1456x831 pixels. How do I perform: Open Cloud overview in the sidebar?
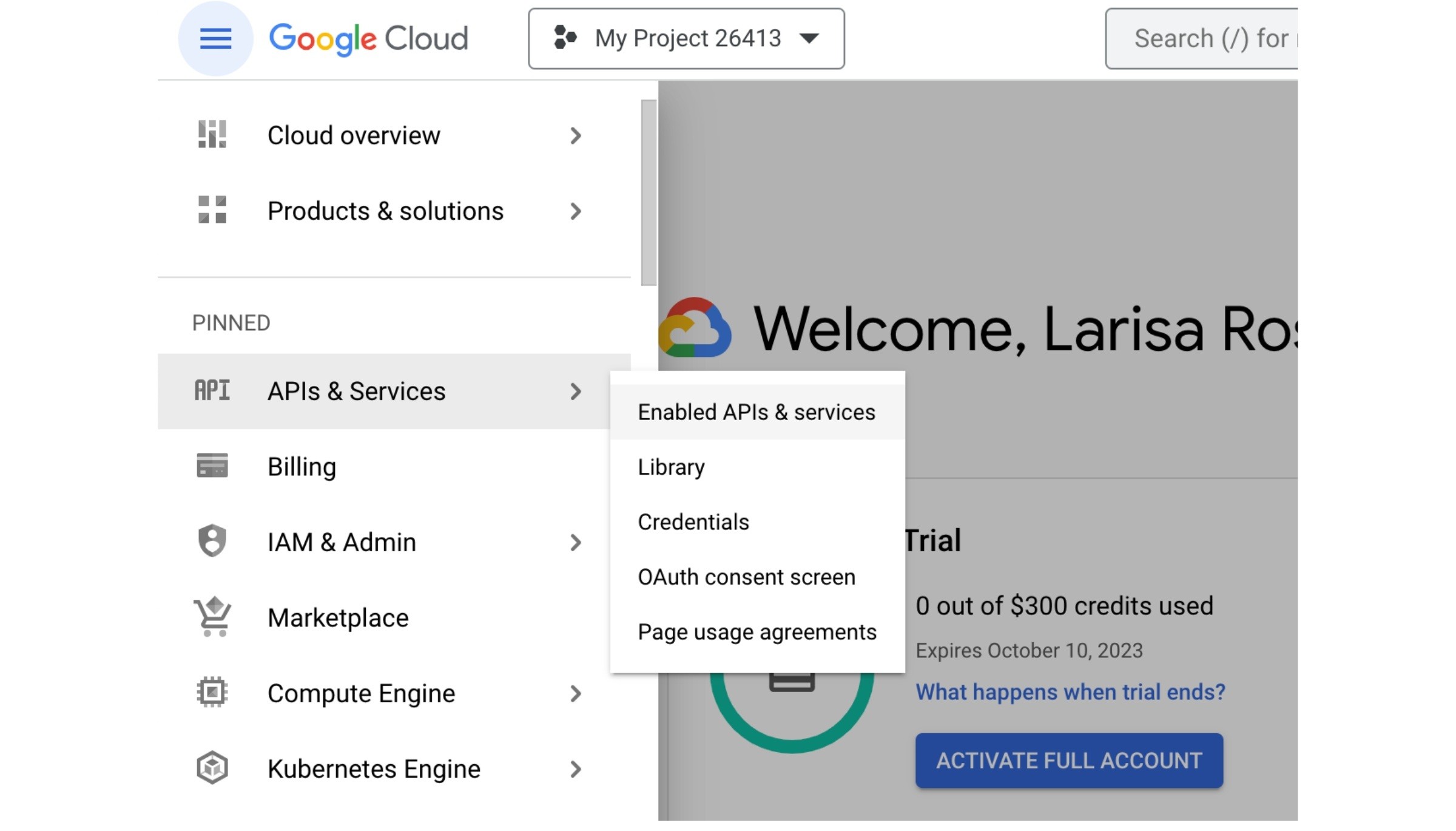pyautogui.click(x=394, y=135)
